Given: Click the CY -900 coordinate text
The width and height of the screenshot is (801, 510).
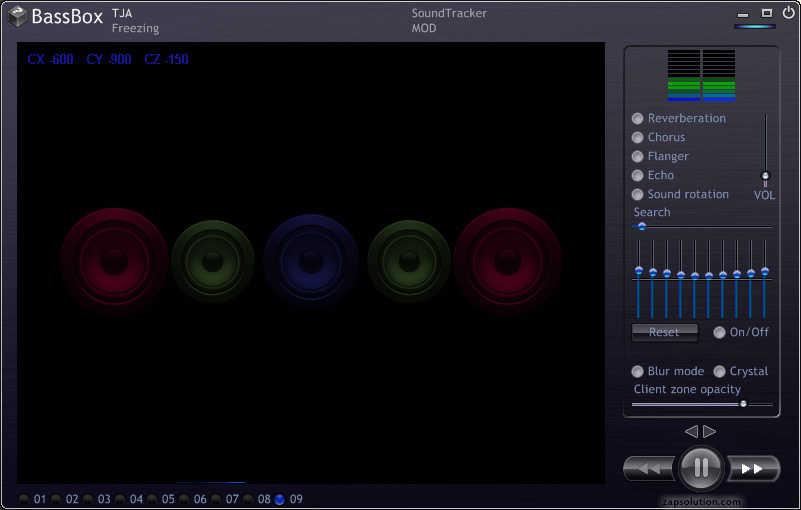Looking at the screenshot, I should coord(109,59).
